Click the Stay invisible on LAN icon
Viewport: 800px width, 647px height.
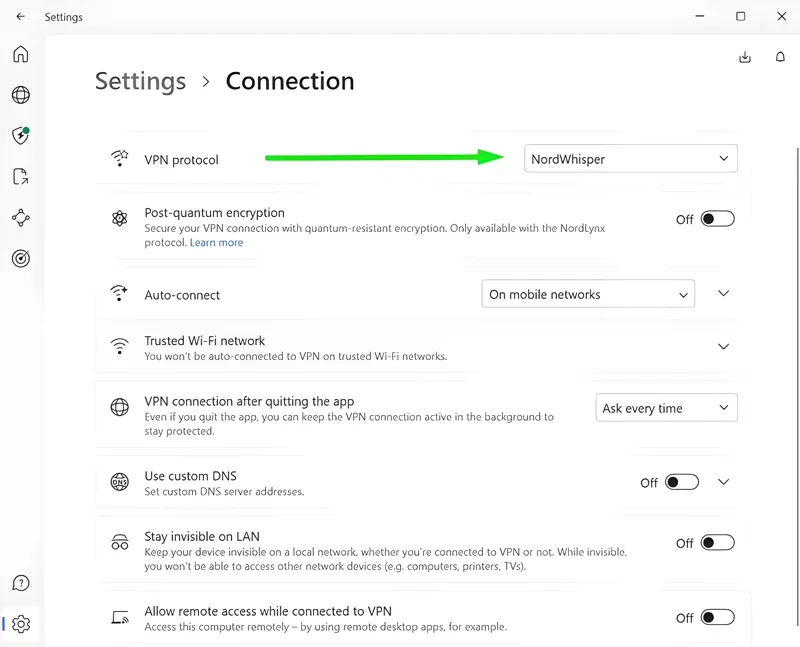coord(119,542)
